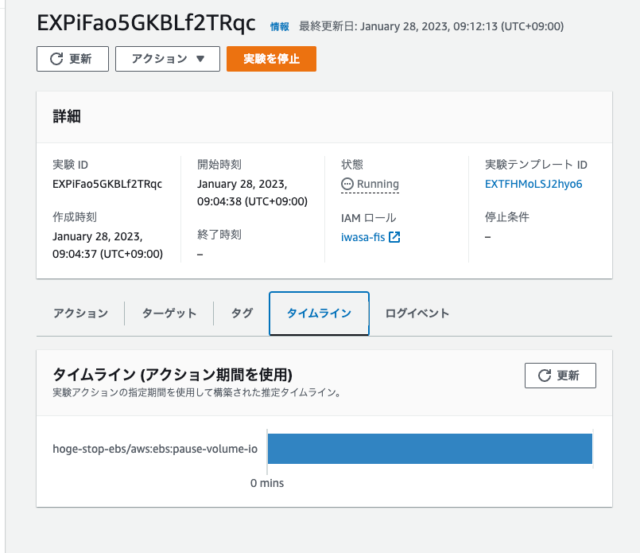The height and width of the screenshot is (553, 640).
Task: Click creation time value 09:04:37 (UTC+09:00)
Action: click(x=108, y=254)
